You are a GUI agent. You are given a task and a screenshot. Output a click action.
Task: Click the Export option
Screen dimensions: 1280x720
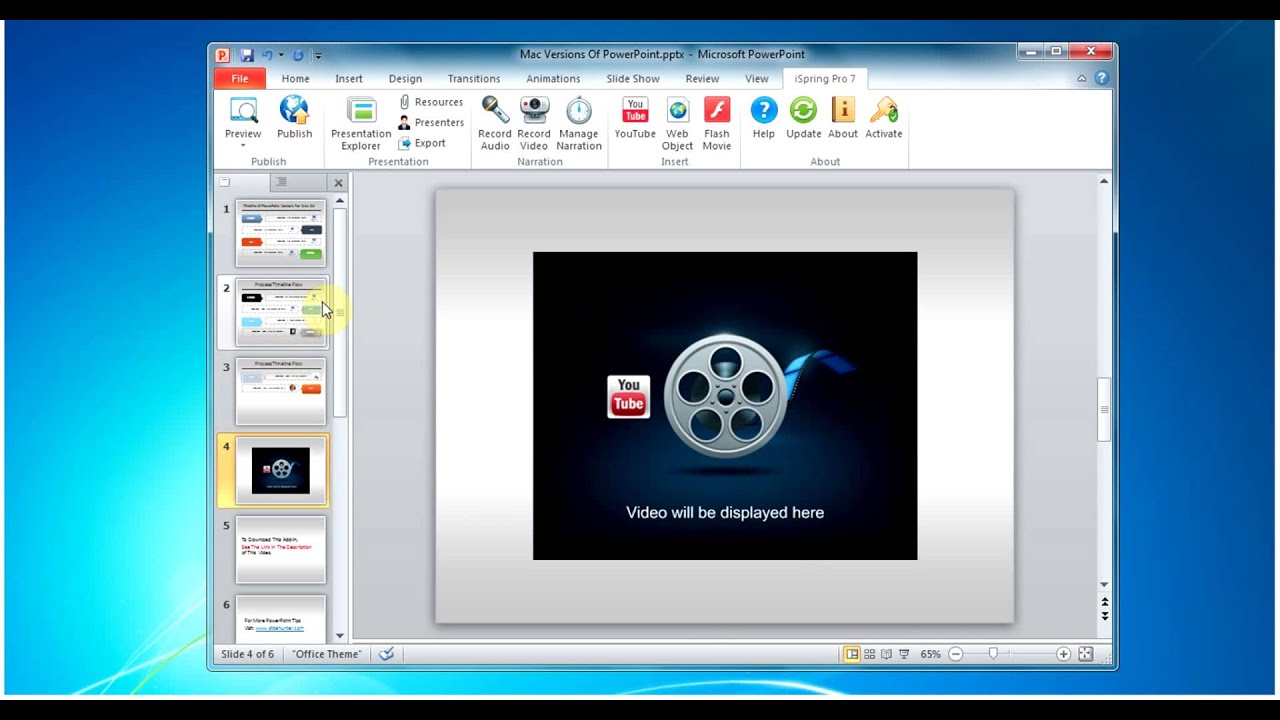coord(422,143)
